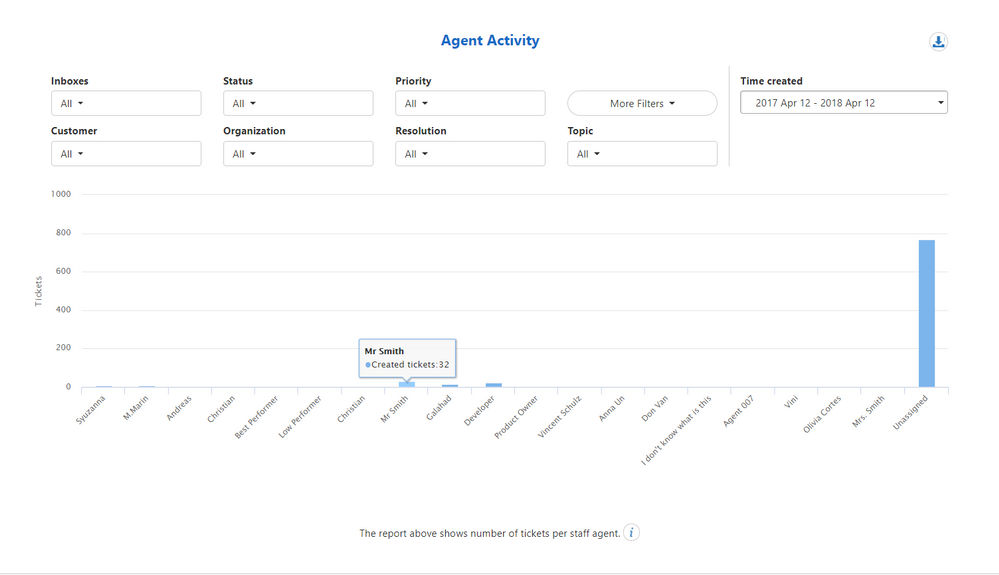The width and height of the screenshot is (999, 575).
Task: Click the Galahad bar in chart
Action: pyautogui.click(x=450, y=386)
